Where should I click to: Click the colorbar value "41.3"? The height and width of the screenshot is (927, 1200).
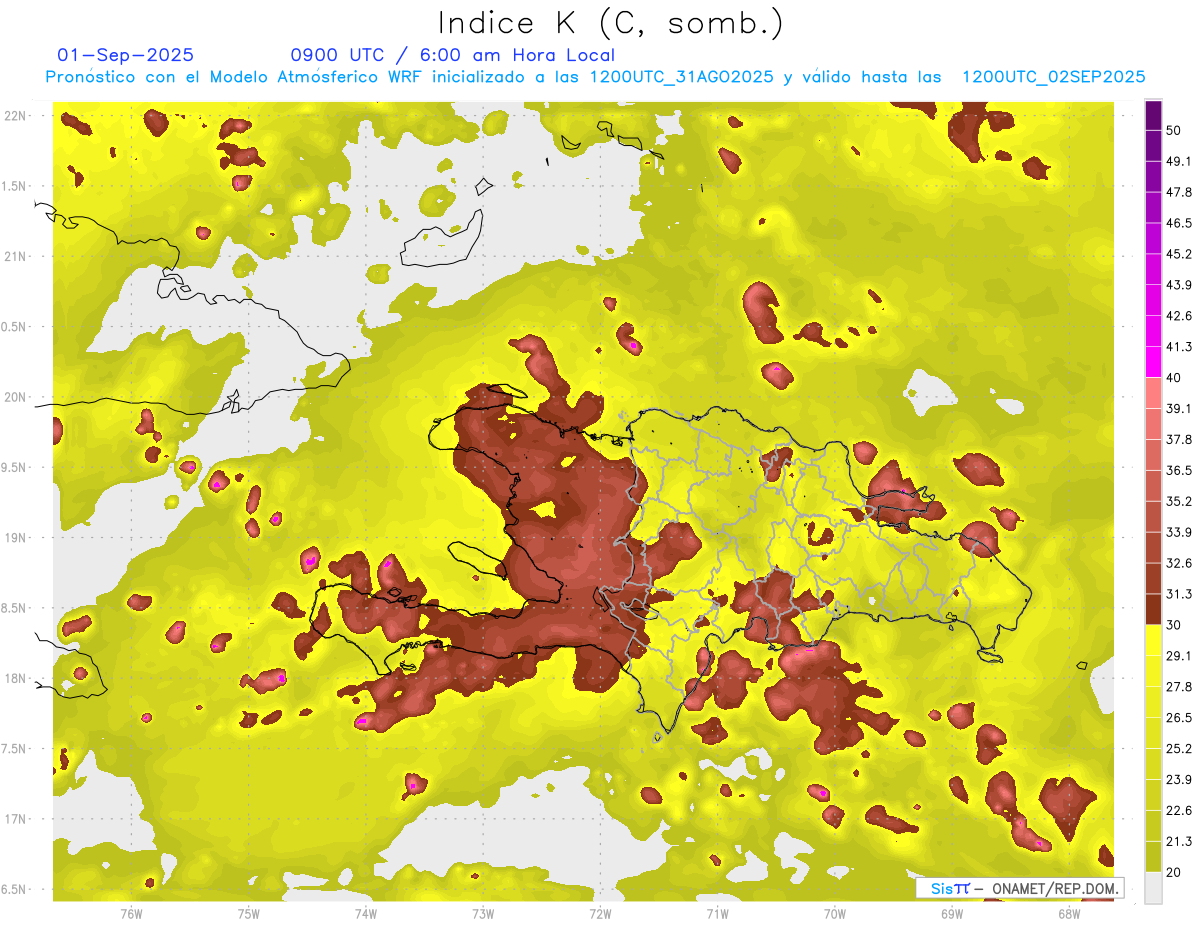pyautogui.click(x=1179, y=347)
